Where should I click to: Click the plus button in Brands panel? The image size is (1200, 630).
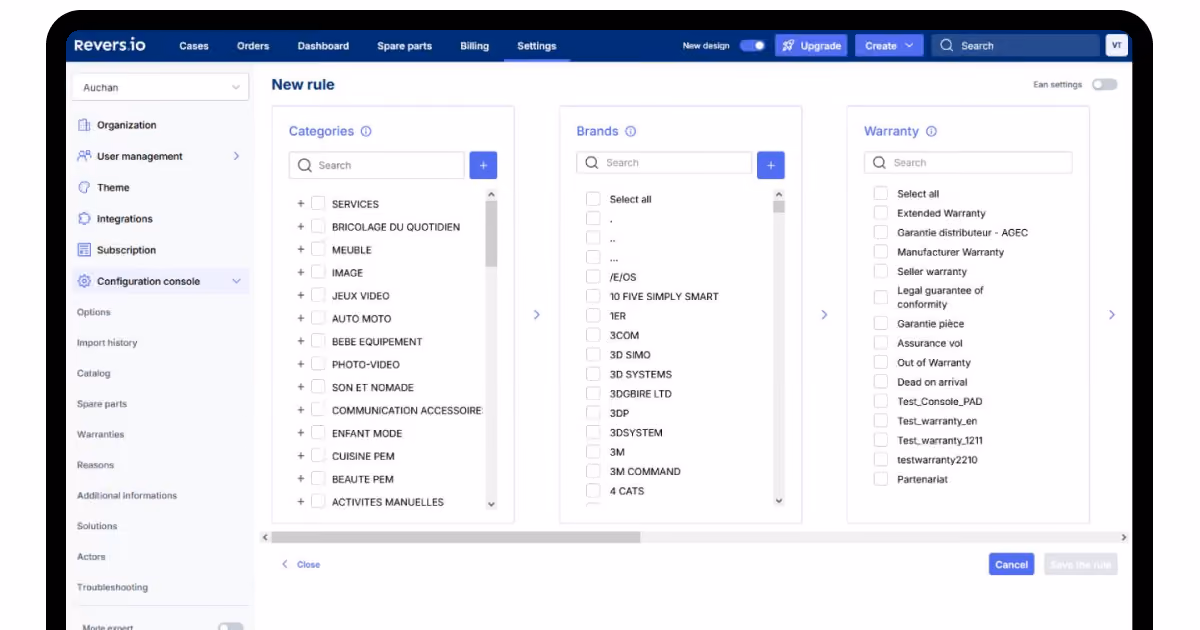(771, 165)
